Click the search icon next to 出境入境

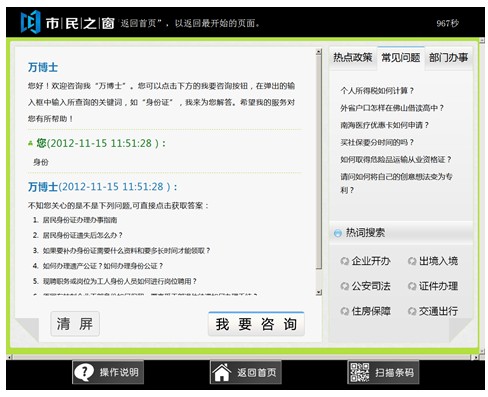click(x=412, y=261)
